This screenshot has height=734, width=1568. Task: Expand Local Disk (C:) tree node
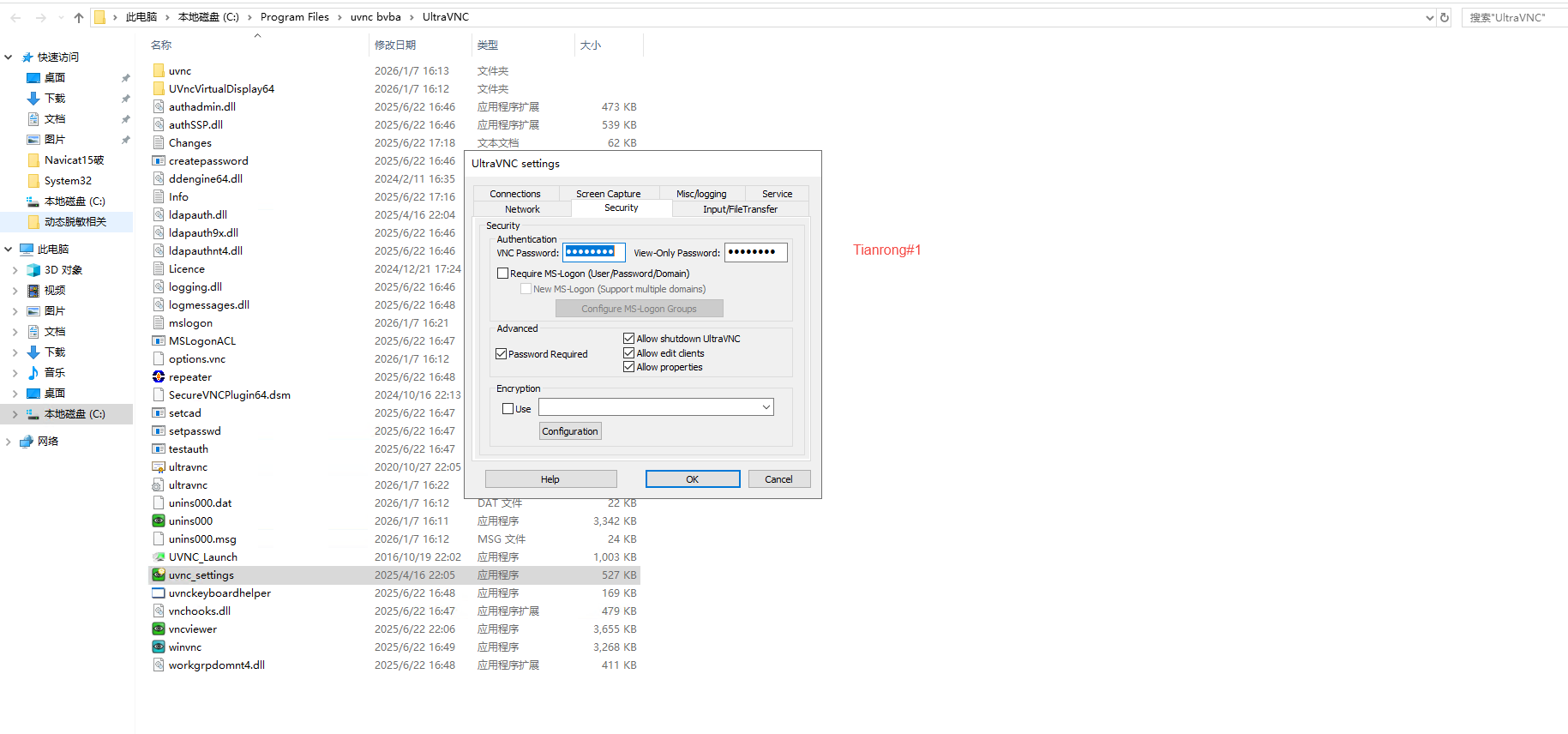click(15, 414)
